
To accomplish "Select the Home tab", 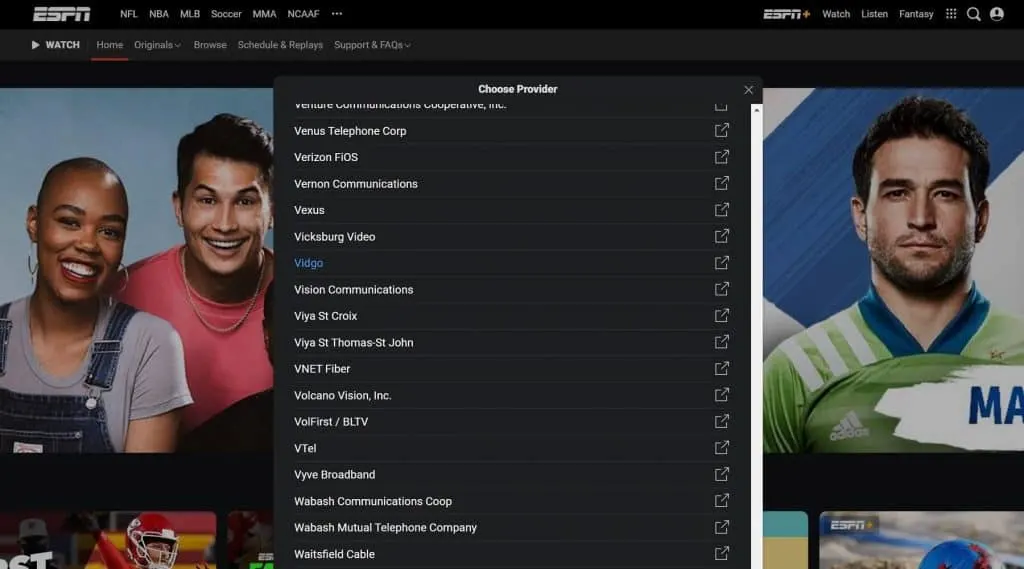I will tap(110, 45).
